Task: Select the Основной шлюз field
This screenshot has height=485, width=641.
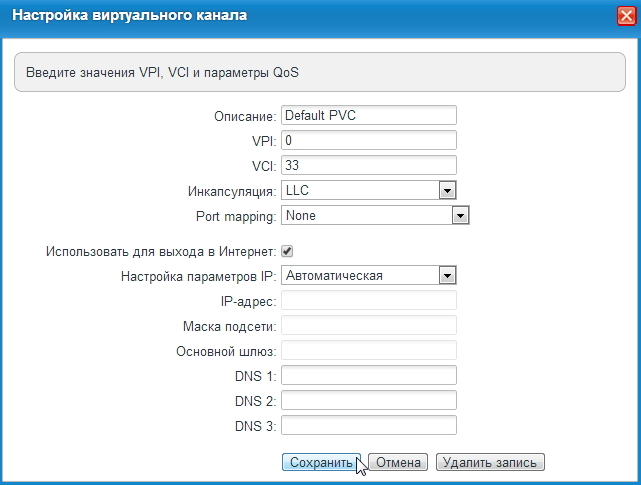Action: click(x=368, y=350)
